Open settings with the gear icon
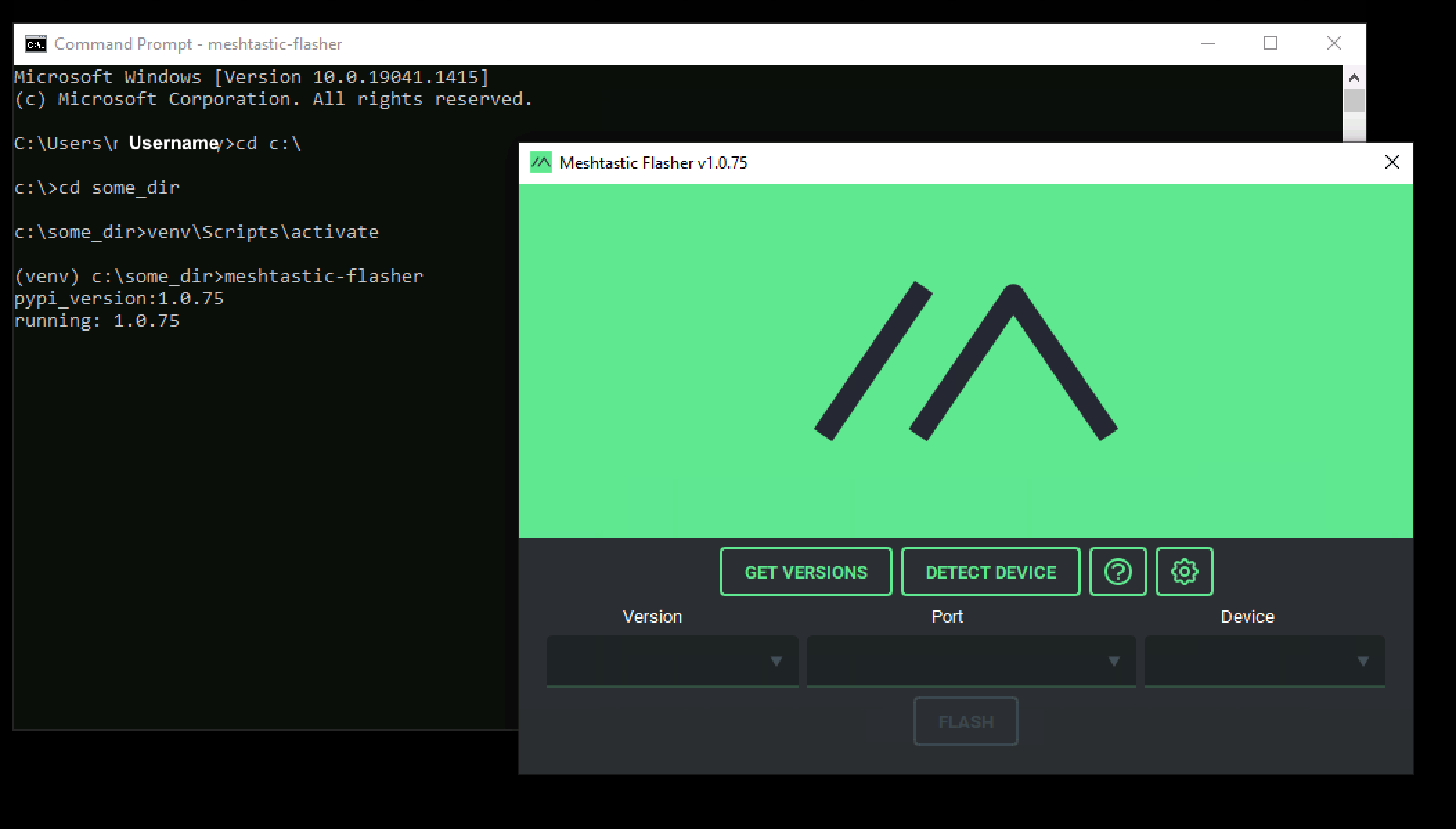The width and height of the screenshot is (1456, 829). (x=1184, y=572)
